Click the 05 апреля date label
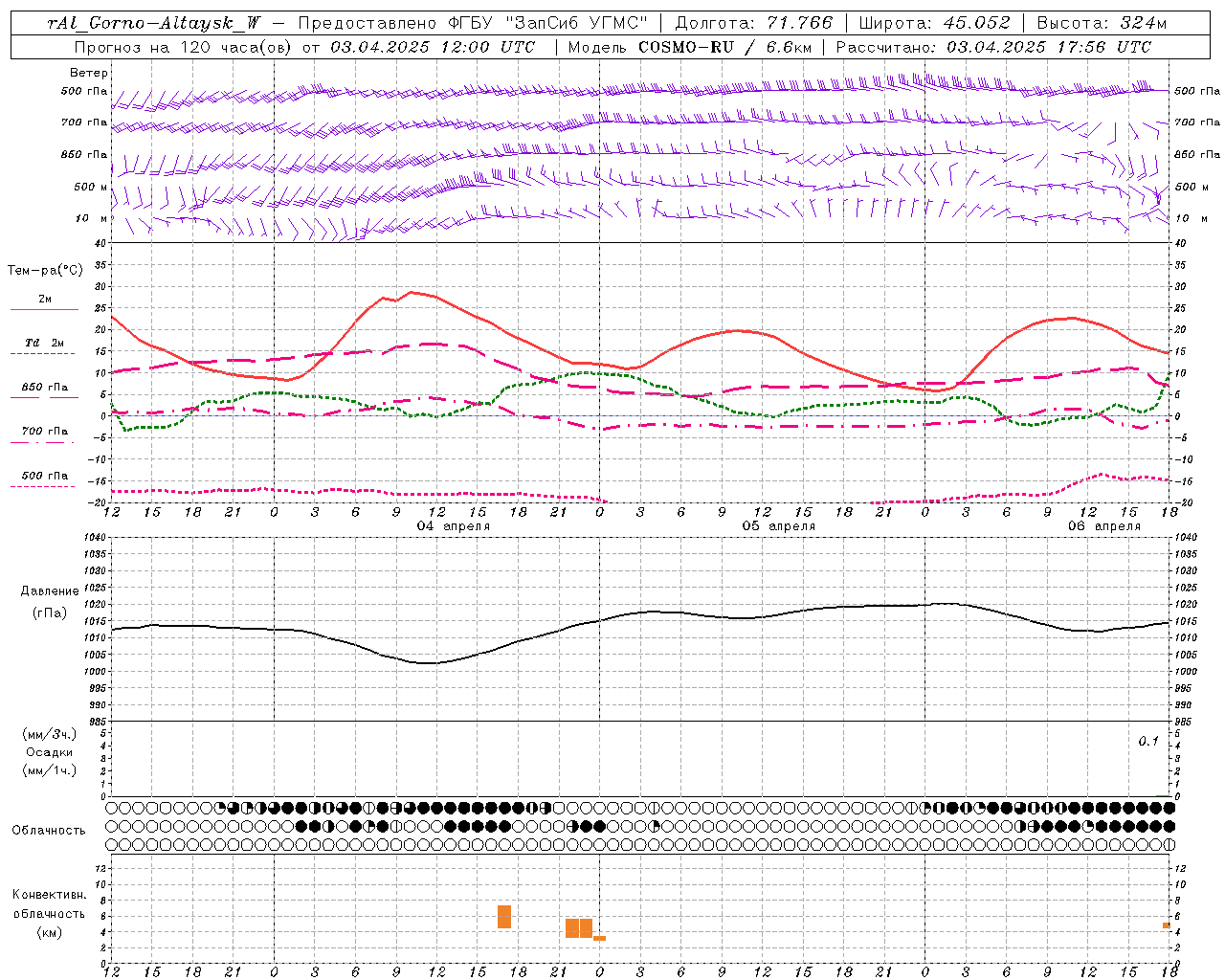This screenshot has height=980, width=1225. point(779,526)
